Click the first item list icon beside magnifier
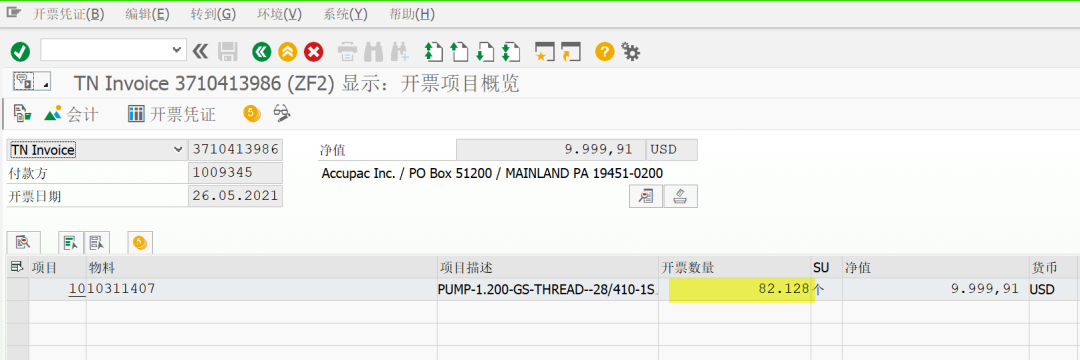 point(71,242)
